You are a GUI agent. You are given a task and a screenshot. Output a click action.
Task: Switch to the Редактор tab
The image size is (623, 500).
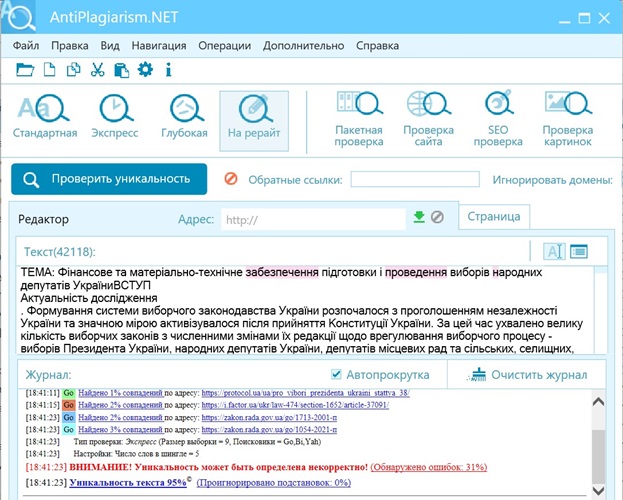tap(43, 219)
